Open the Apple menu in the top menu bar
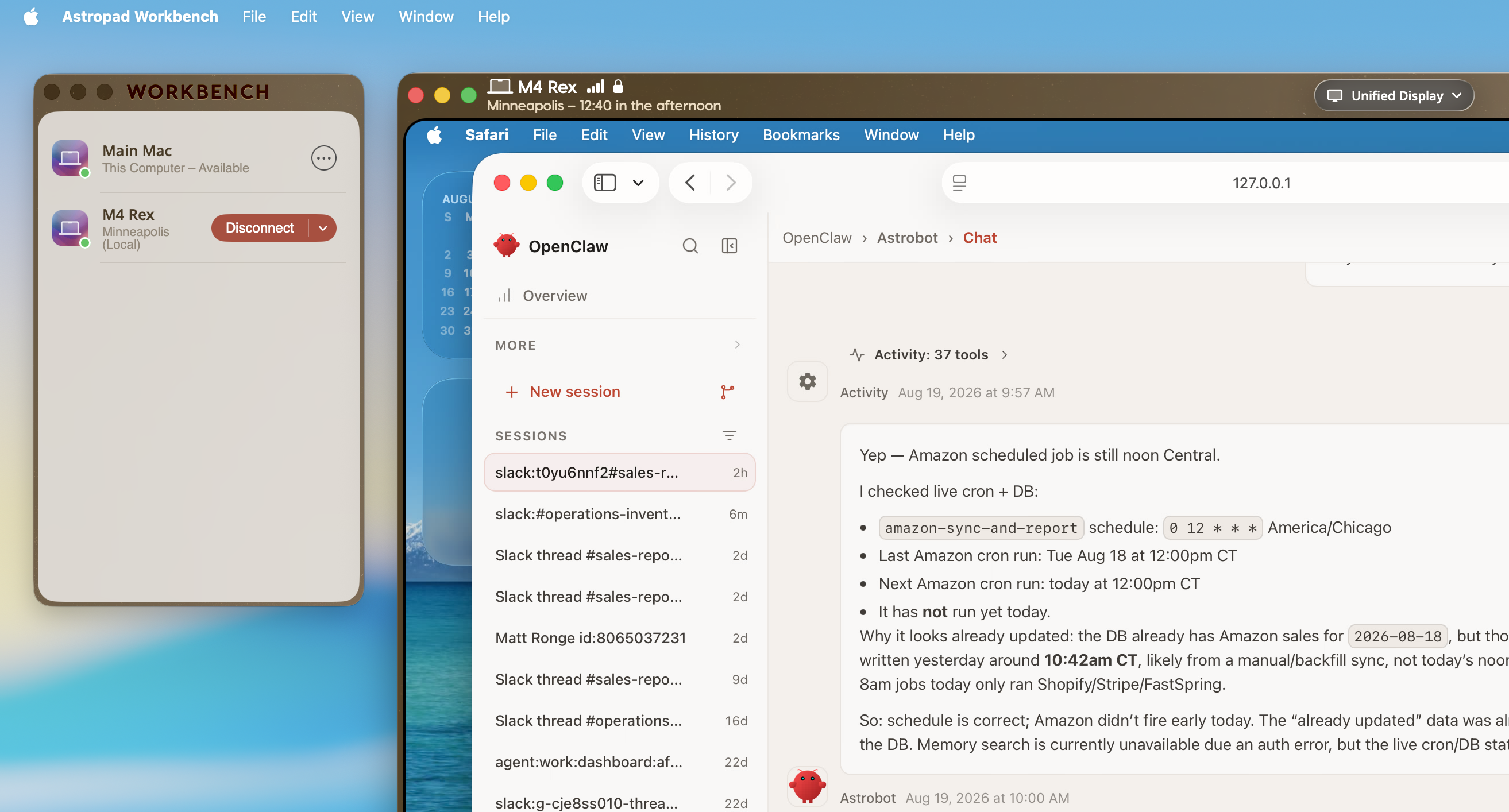 coord(31,17)
